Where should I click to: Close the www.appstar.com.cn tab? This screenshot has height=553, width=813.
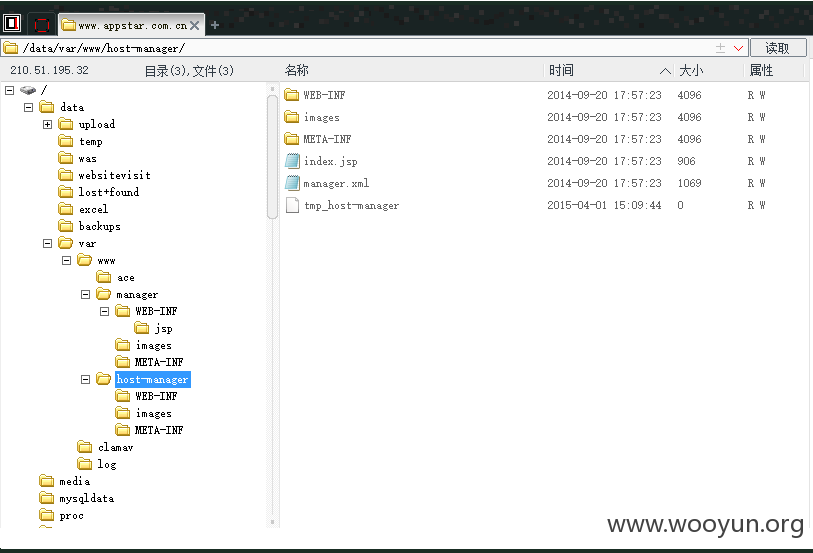click(x=194, y=25)
